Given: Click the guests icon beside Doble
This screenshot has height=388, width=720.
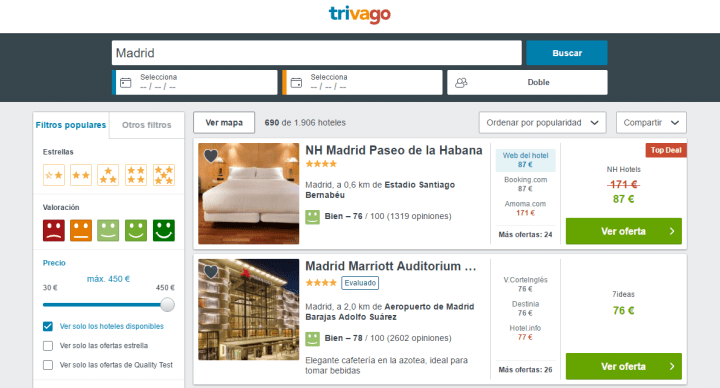Looking at the screenshot, I should tap(461, 83).
